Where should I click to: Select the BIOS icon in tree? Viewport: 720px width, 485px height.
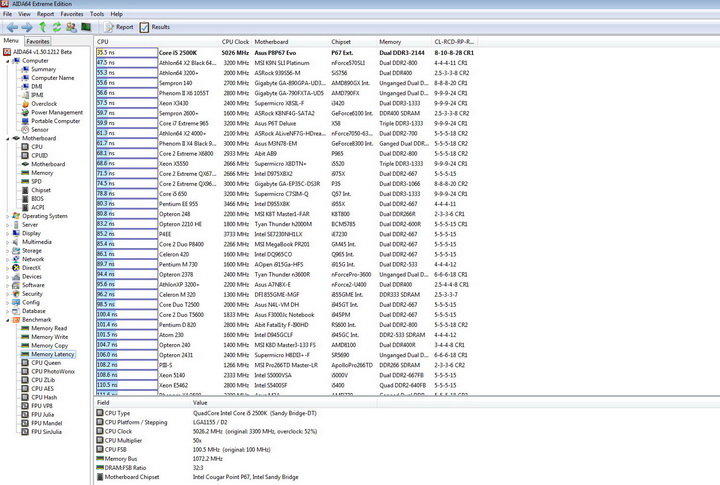(25, 199)
